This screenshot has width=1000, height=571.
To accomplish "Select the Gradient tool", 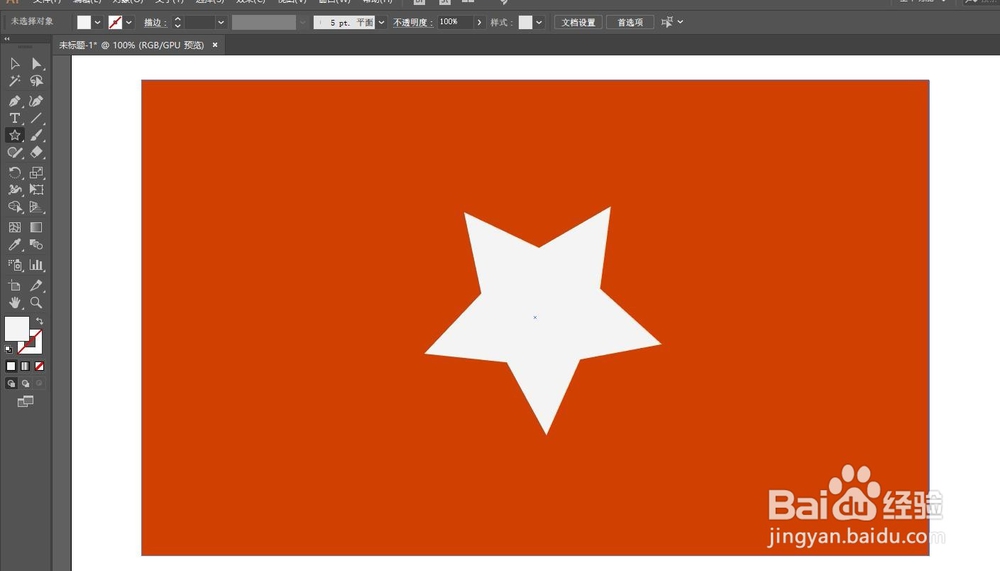I will point(36,227).
